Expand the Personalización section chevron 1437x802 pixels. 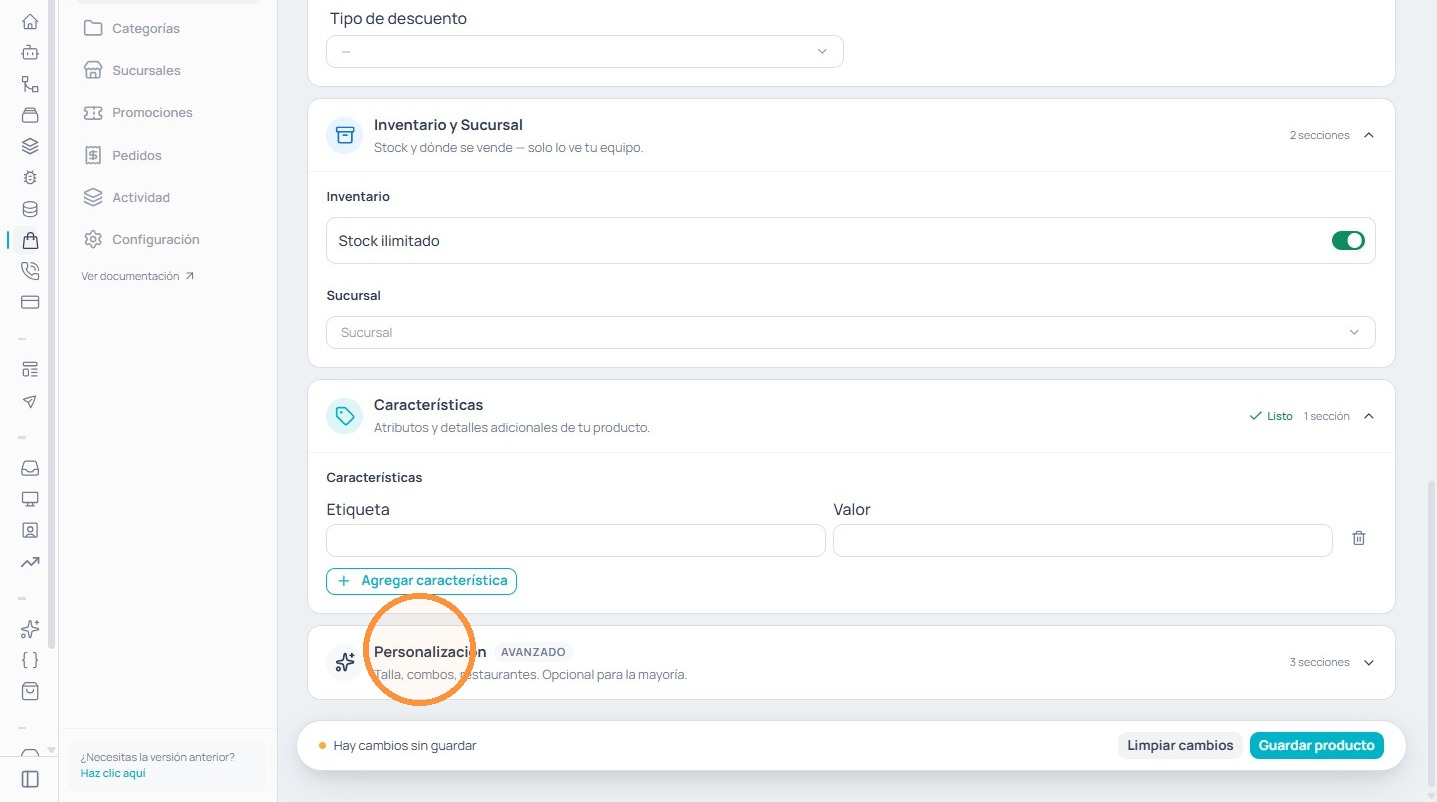click(x=1369, y=662)
